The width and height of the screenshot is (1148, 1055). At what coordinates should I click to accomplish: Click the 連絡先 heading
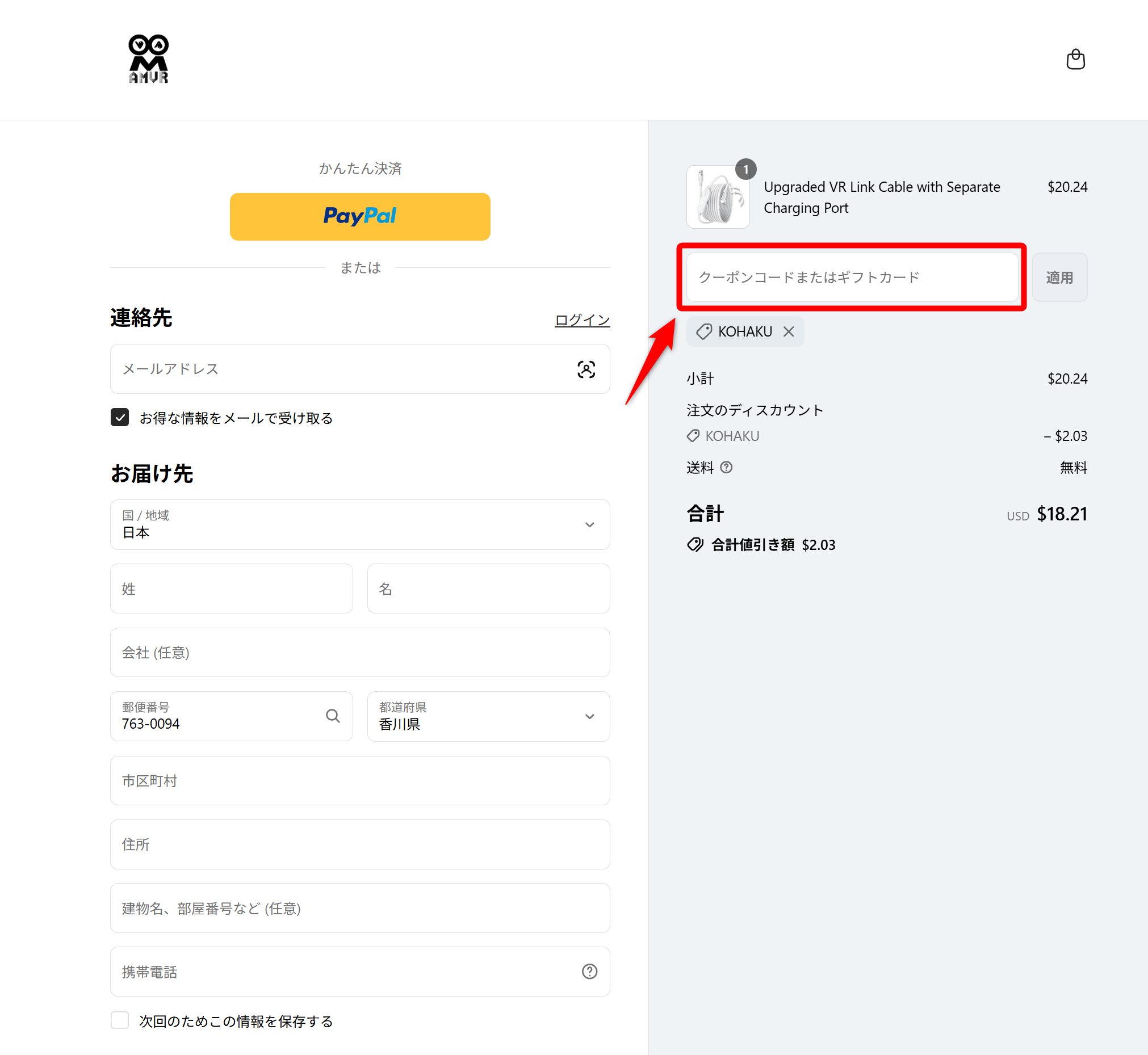[141, 317]
